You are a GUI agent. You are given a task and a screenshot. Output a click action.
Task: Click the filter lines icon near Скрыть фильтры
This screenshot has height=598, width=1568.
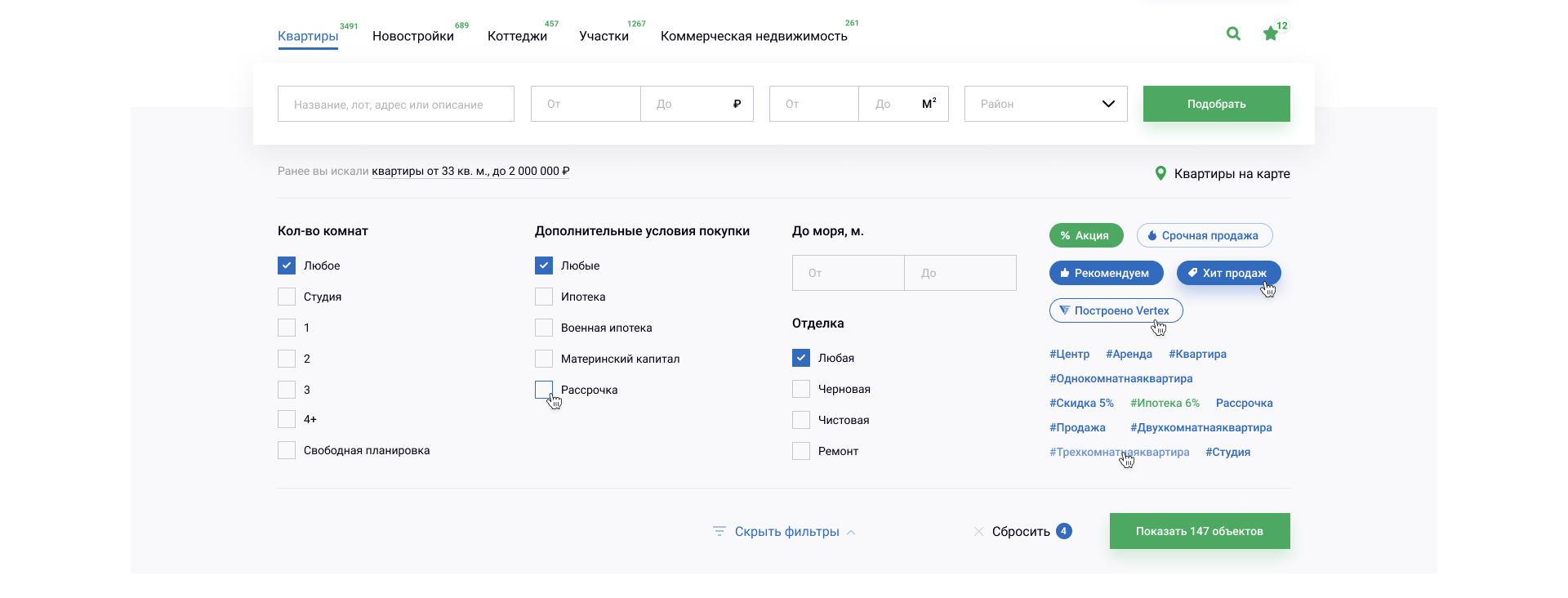point(719,532)
